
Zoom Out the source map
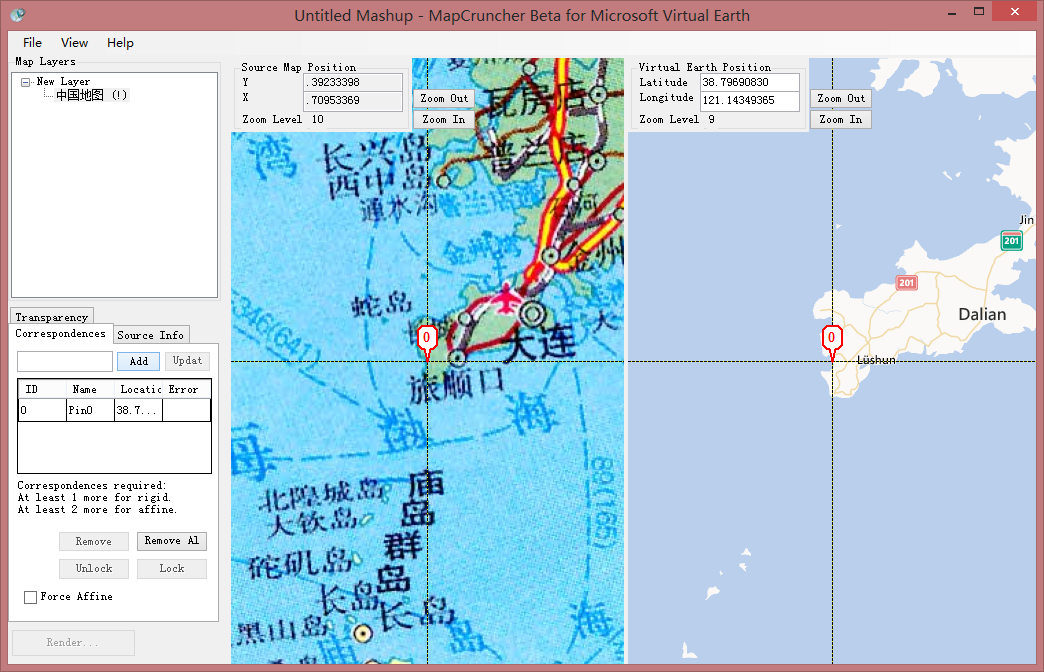444,99
